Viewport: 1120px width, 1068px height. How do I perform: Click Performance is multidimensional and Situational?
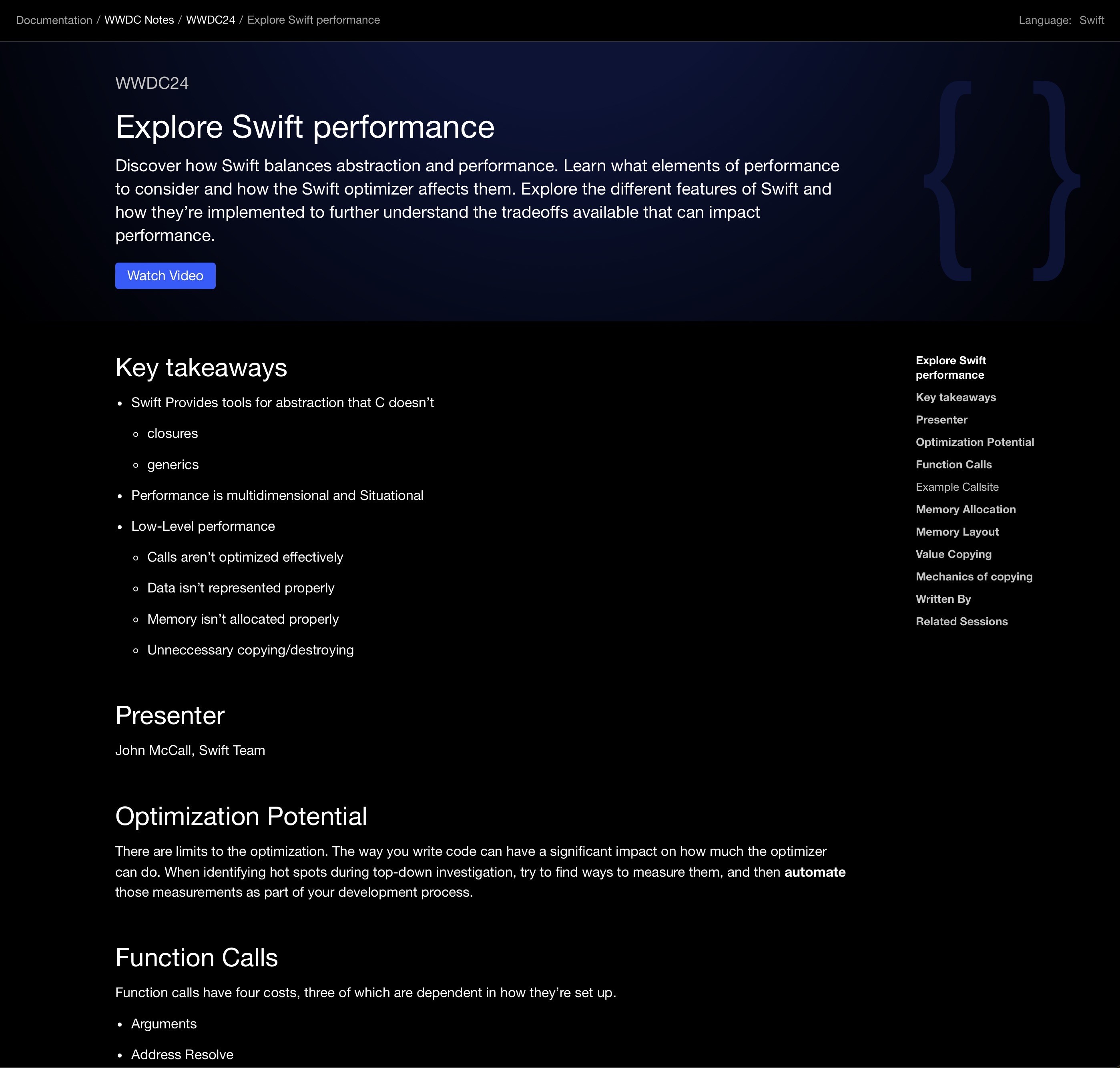click(x=277, y=496)
